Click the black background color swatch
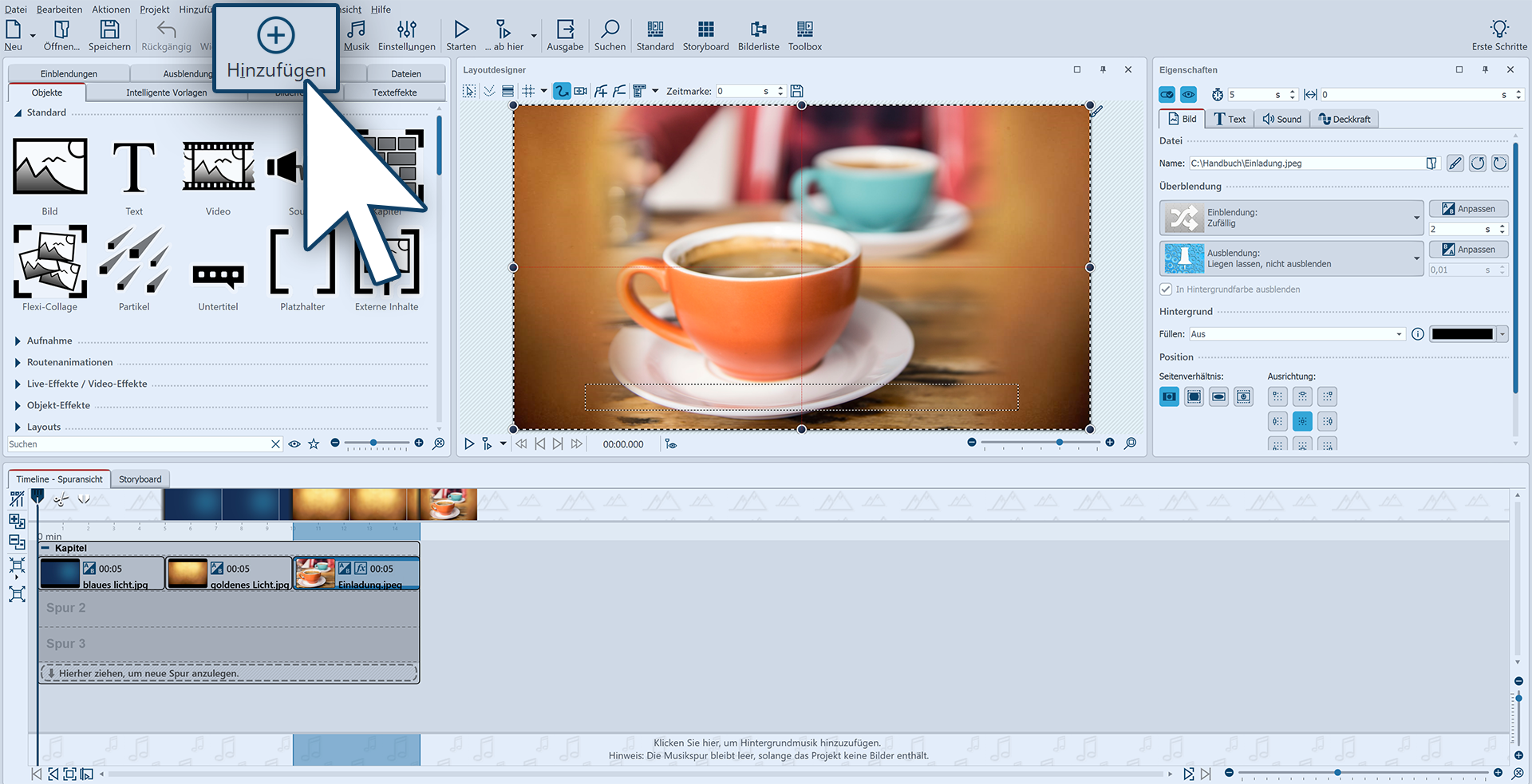The width and height of the screenshot is (1532, 784). pyautogui.click(x=1462, y=334)
